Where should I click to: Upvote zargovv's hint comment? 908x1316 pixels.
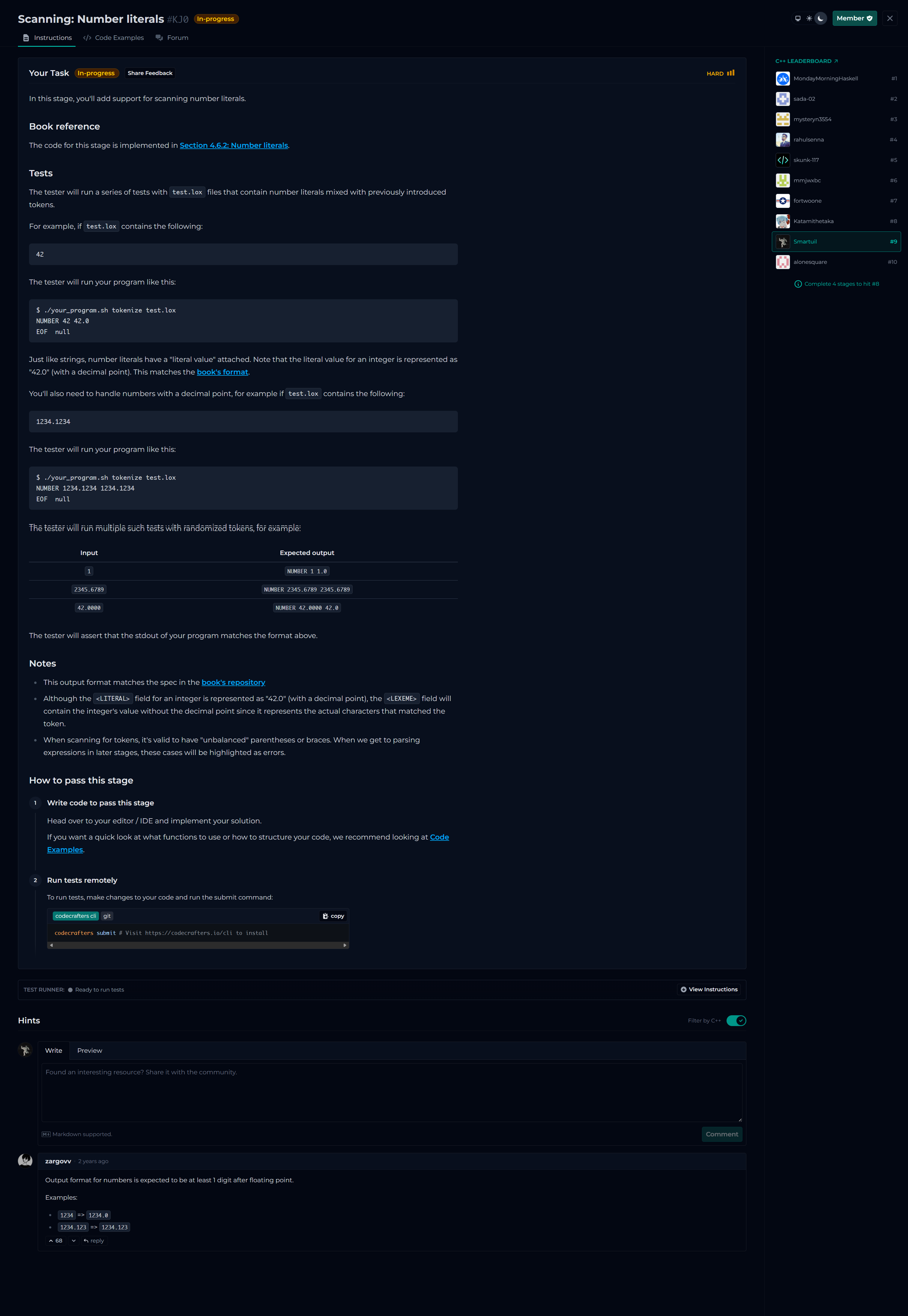[x=56, y=1241]
